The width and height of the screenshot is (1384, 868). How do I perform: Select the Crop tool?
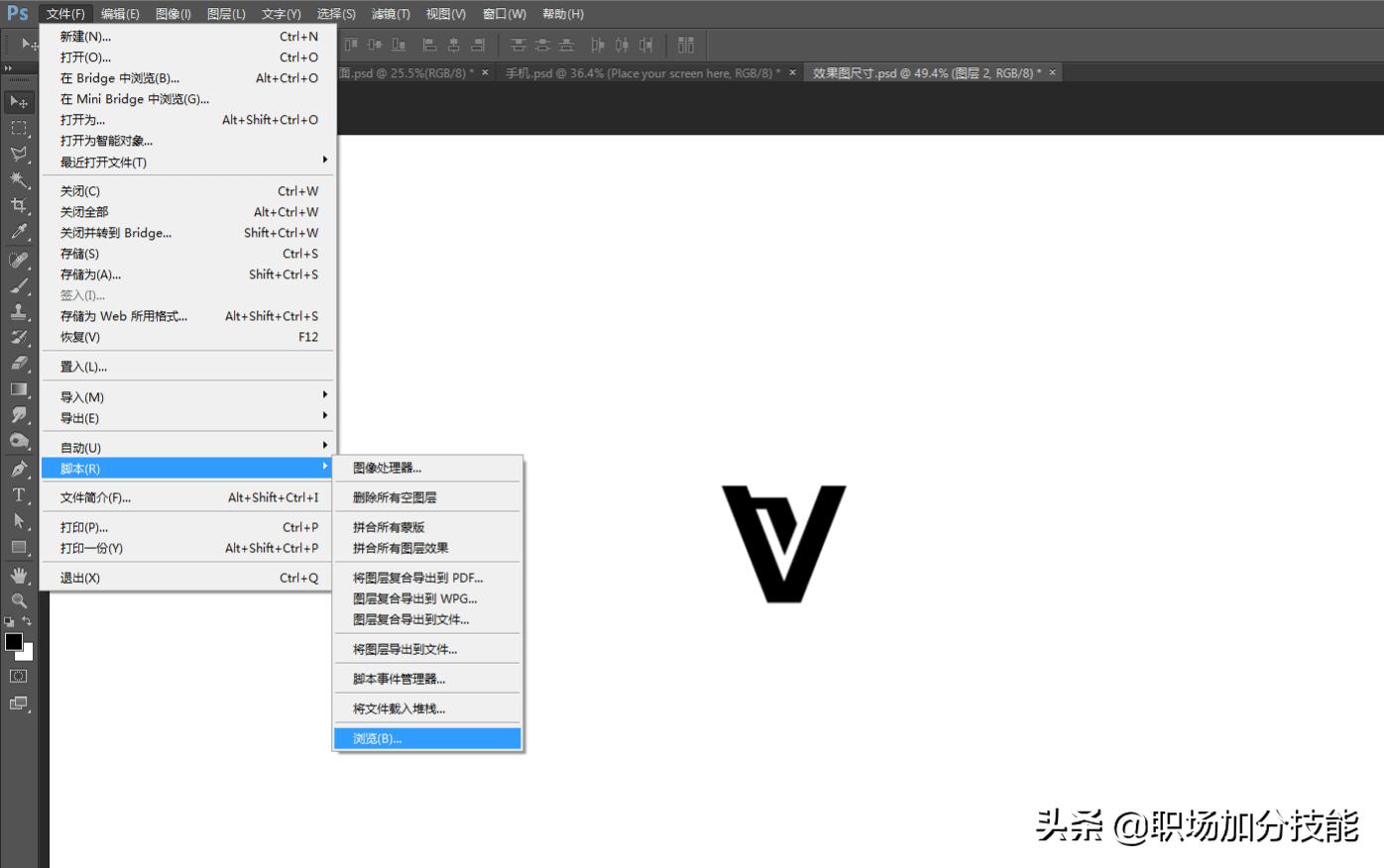20,206
